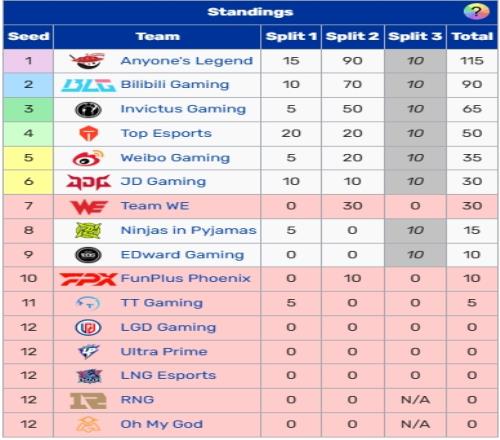Click the Weibo Gaming eye logo

[x=88, y=158]
